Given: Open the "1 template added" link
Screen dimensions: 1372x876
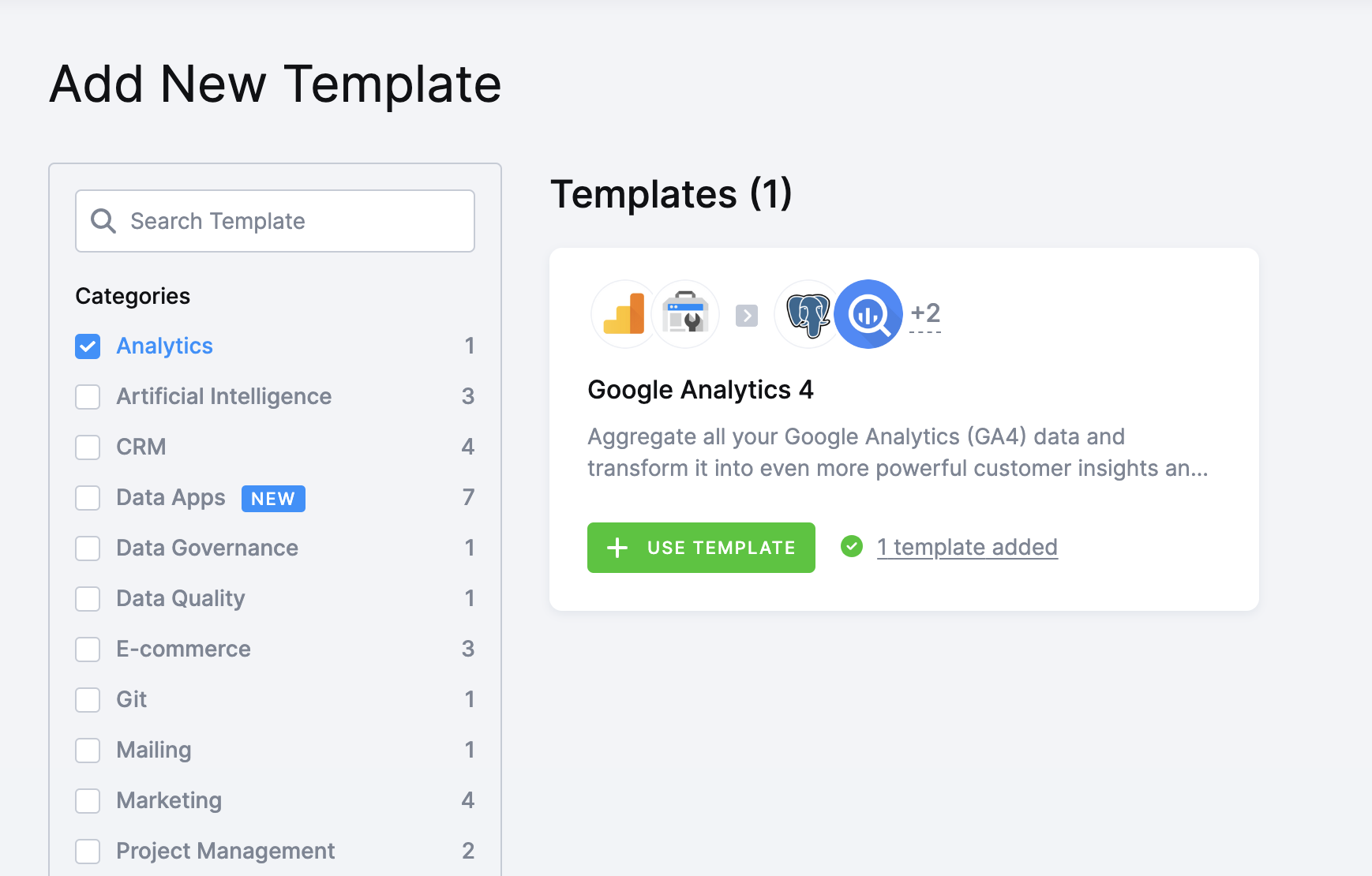Looking at the screenshot, I should [967, 547].
